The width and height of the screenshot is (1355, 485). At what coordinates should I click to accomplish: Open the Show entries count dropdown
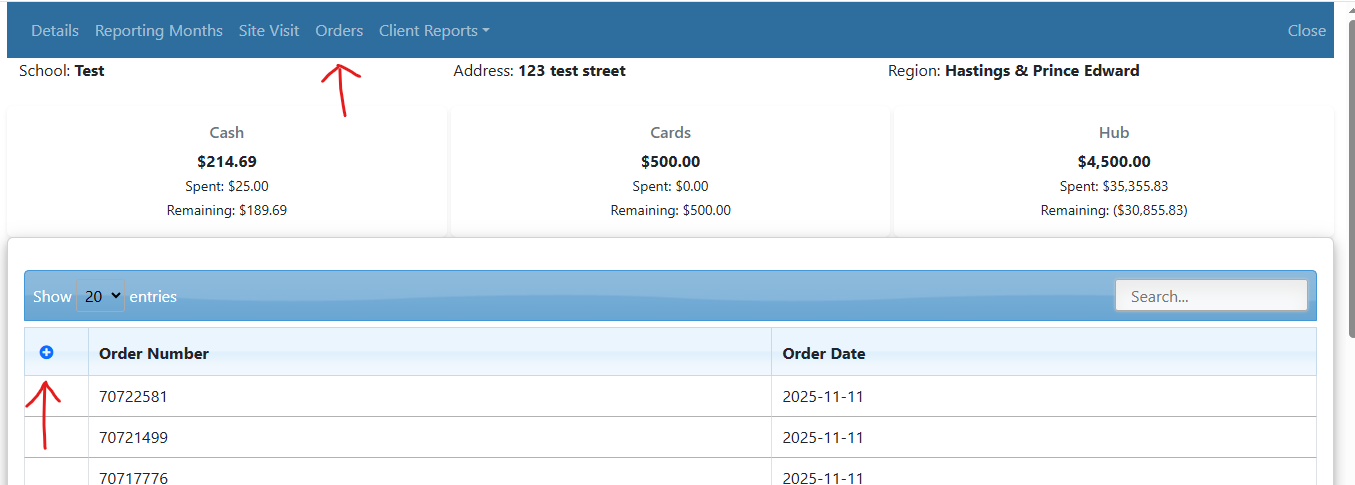(101, 296)
